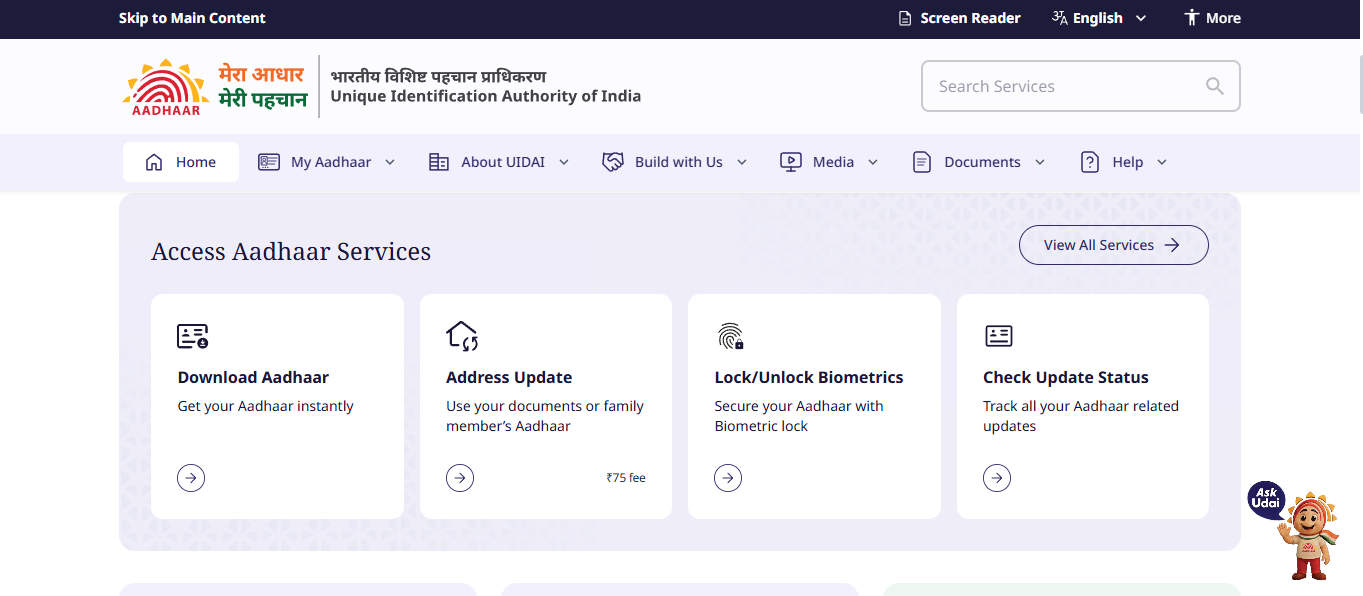This screenshot has height=596, width=1363.
Task: Click the My Aadhaar card icon
Action: click(x=269, y=162)
